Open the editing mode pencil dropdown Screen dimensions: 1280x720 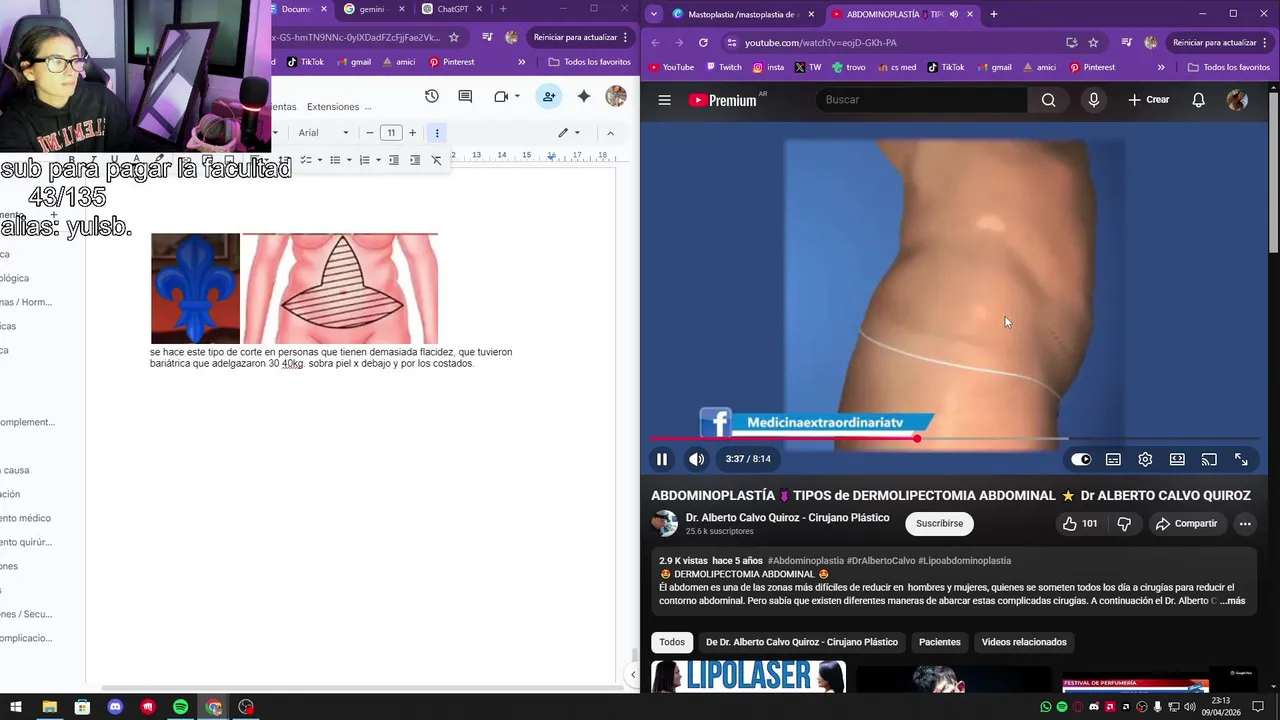(569, 133)
